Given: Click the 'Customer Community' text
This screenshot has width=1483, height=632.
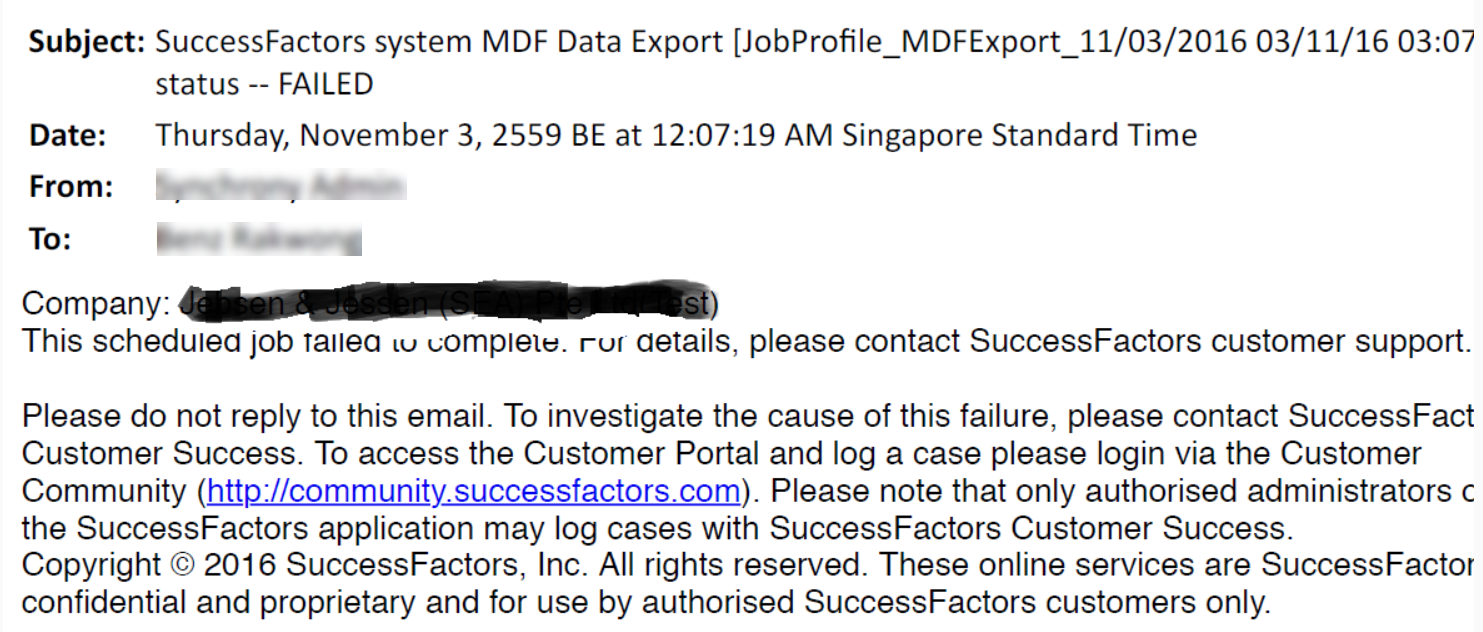Looking at the screenshot, I should pos(722,472).
